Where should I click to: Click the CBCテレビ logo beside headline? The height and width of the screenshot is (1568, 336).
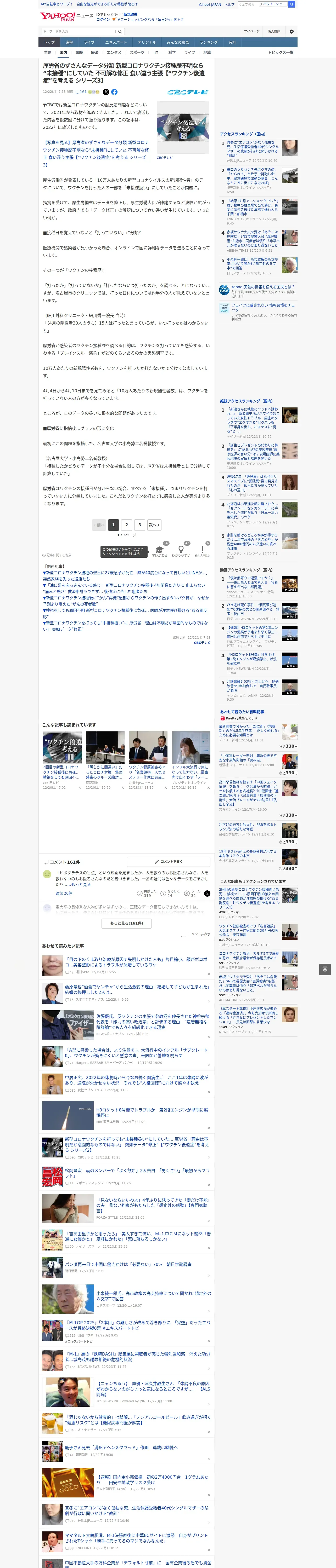pos(188,92)
